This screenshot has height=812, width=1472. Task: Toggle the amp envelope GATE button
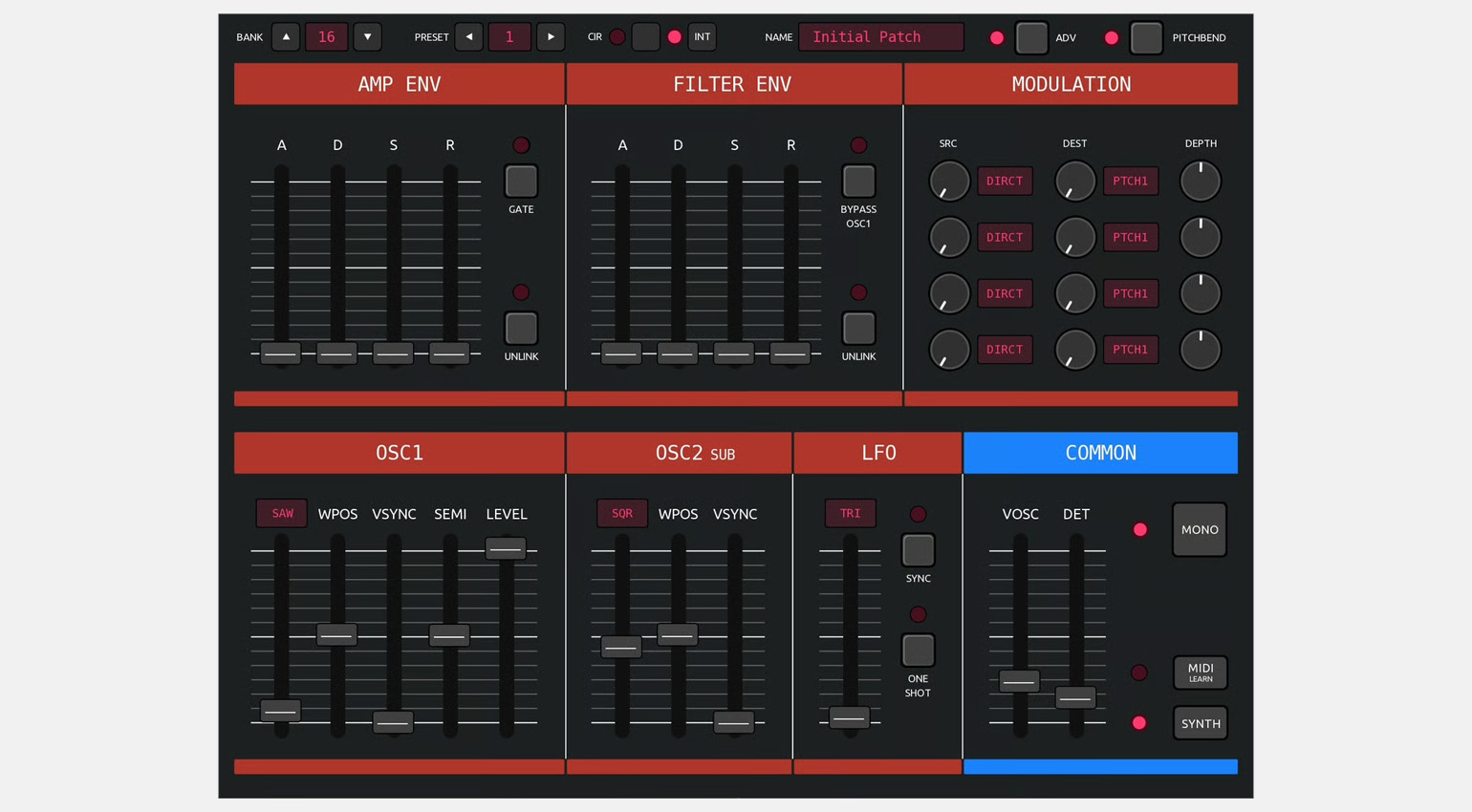coord(521,182)
